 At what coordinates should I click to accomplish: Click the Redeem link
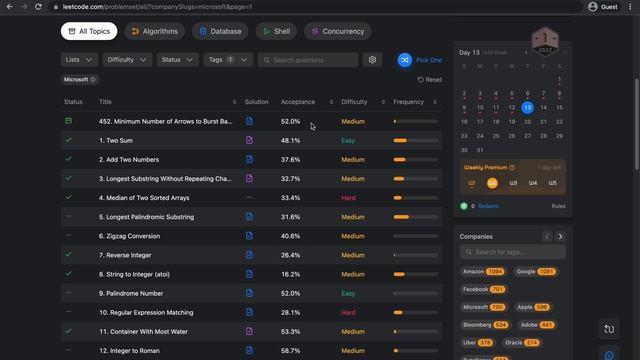(488, 206)
